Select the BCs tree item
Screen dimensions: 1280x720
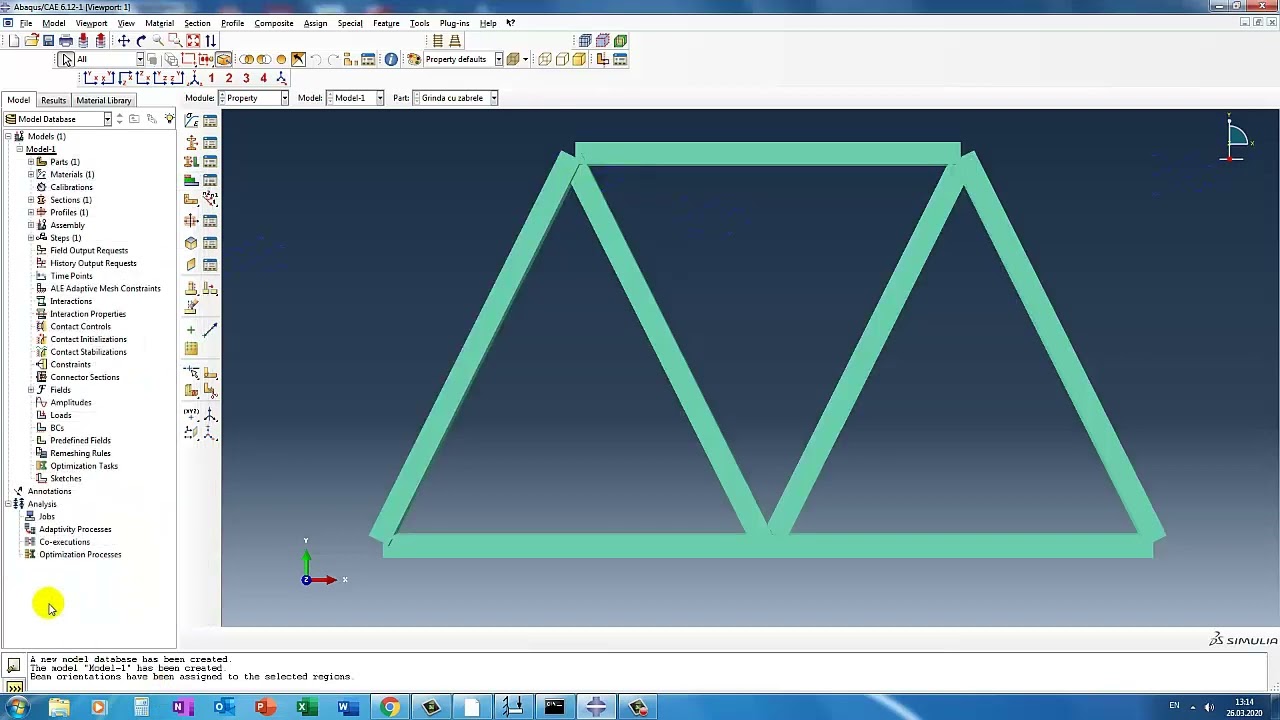click(57, 428)
